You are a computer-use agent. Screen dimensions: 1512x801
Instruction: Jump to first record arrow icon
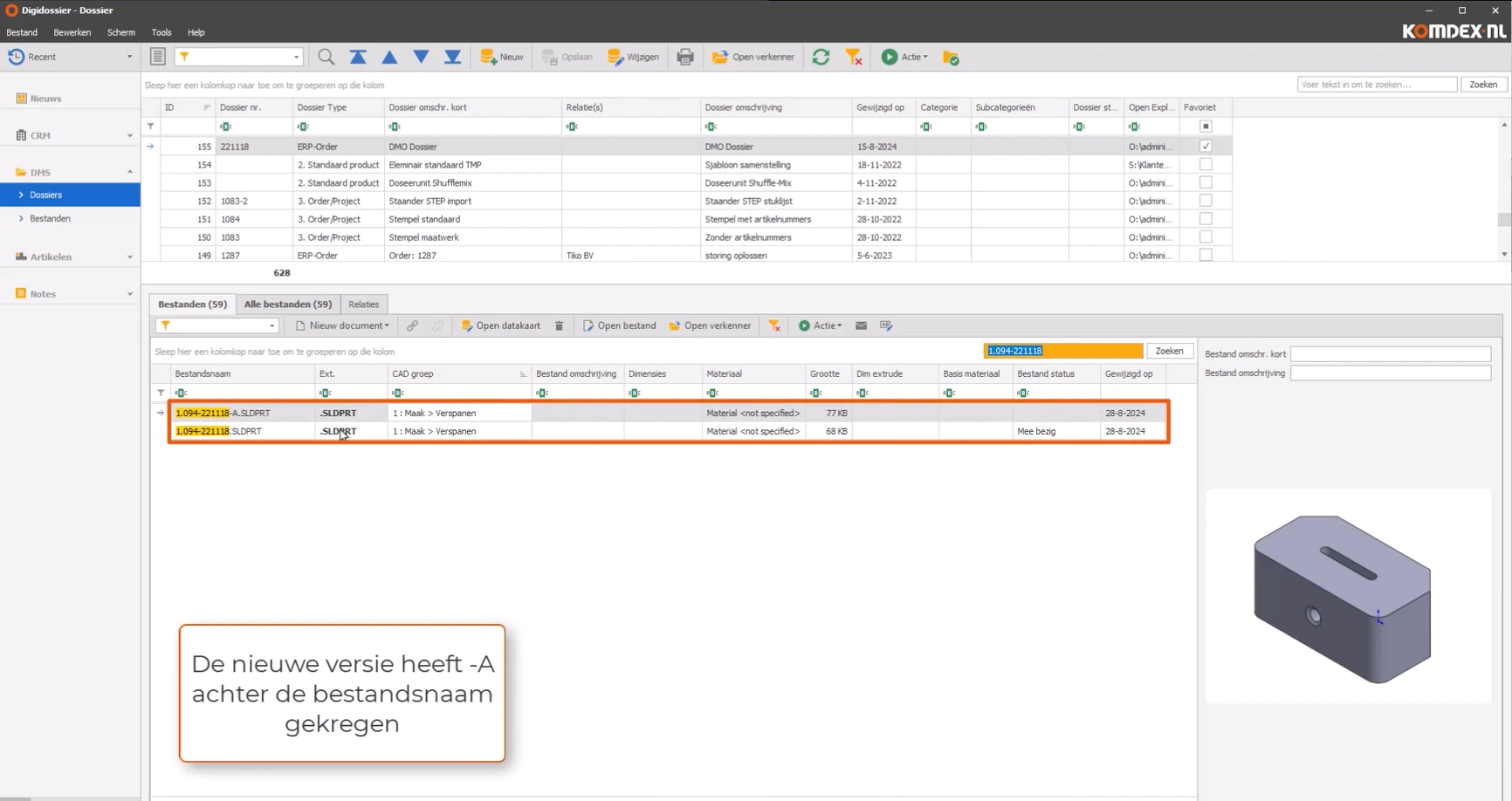358,57
